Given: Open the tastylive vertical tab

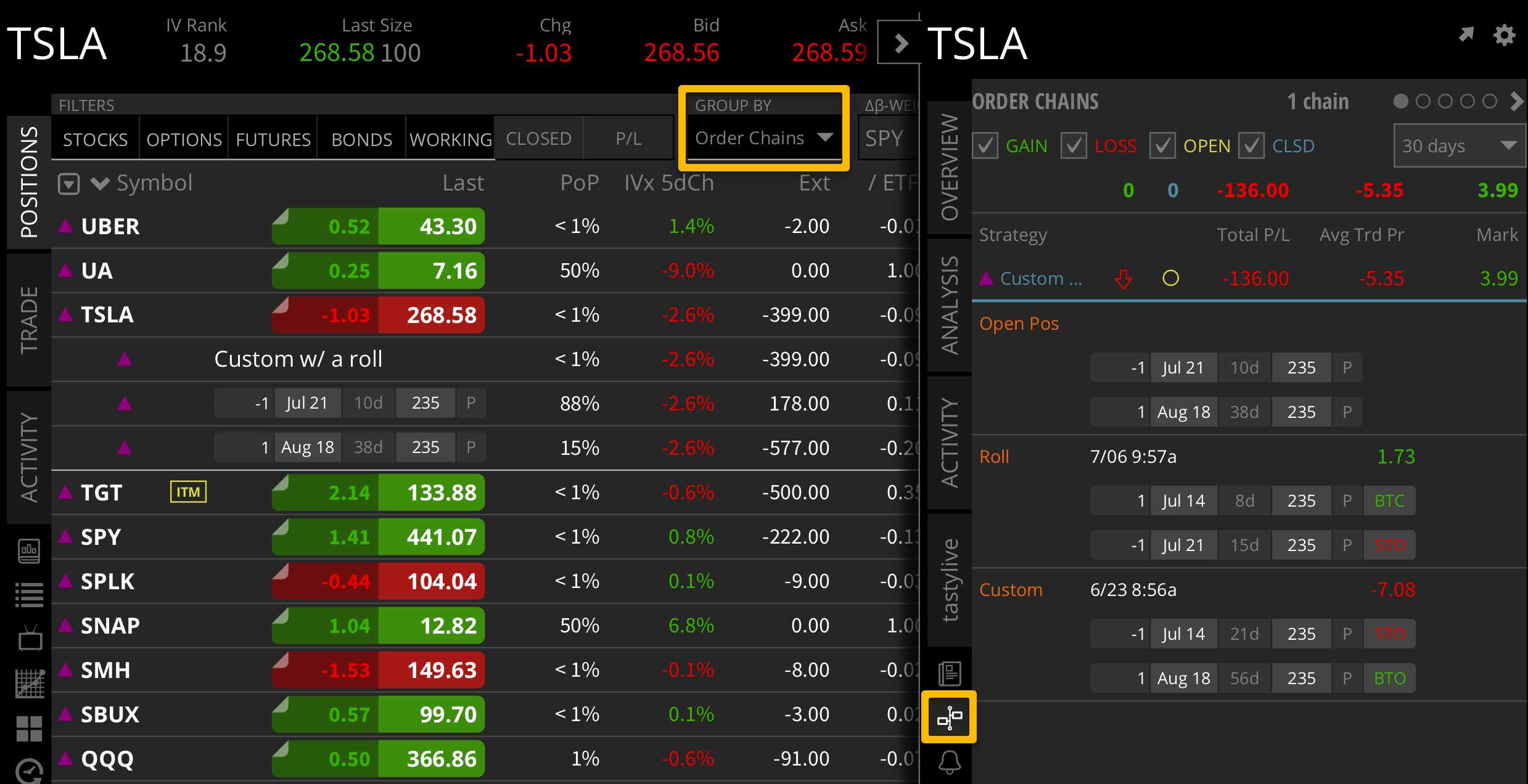Looking at the screenshot, I should (x=949, y=579).
